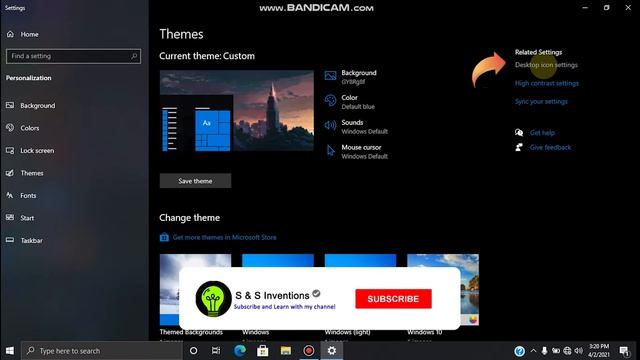
Task: Open network settings tray icon
Action: tap(567, 351)
